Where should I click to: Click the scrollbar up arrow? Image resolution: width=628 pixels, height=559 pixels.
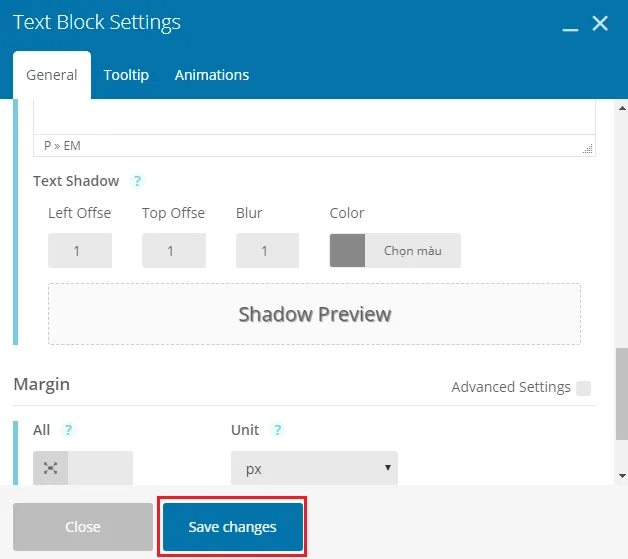622,108
